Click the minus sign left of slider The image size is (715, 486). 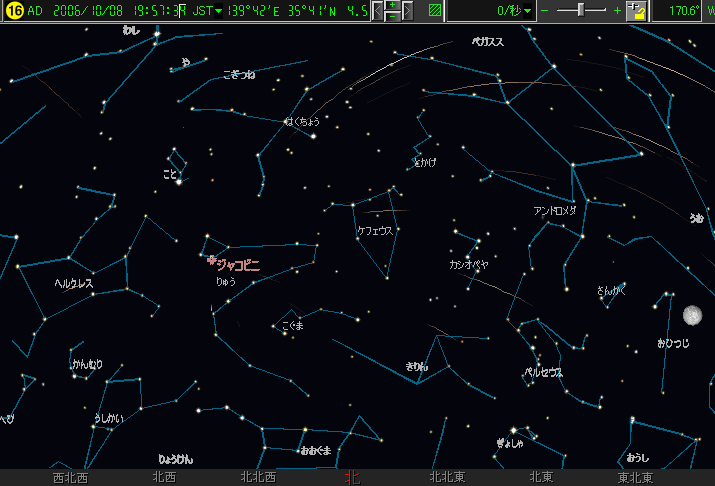pyautogui.click(x=546, y=11)
